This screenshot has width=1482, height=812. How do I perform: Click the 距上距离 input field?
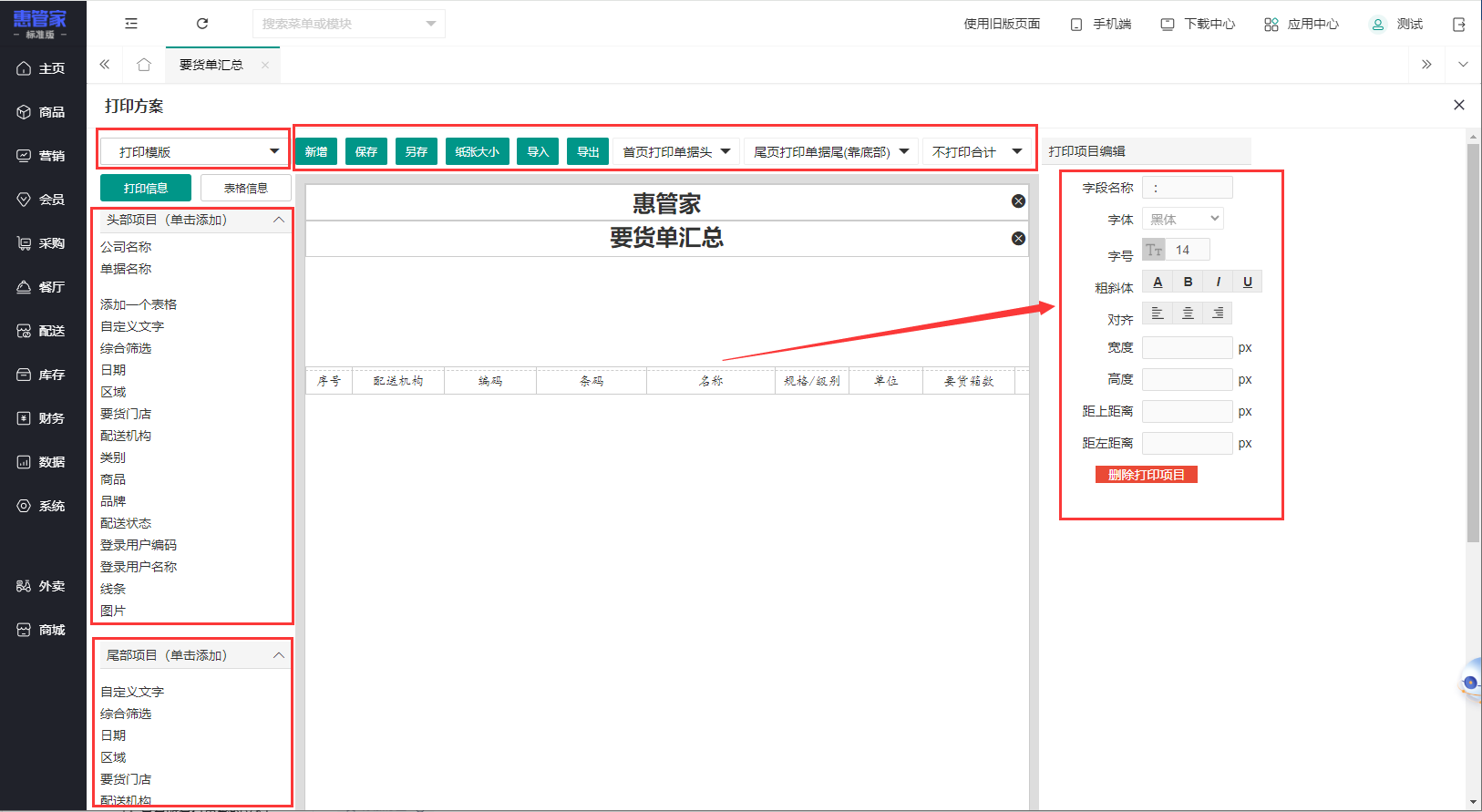click(1188, 411)
